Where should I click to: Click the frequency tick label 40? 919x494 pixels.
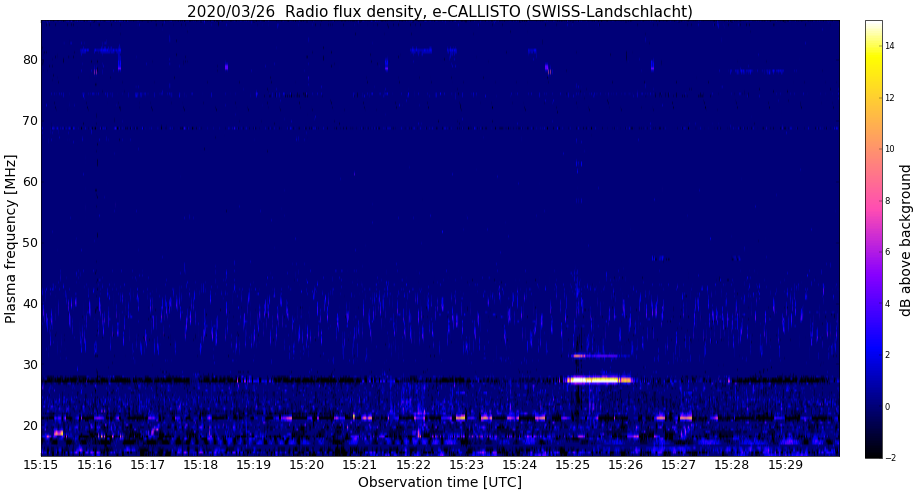[30, 304]
